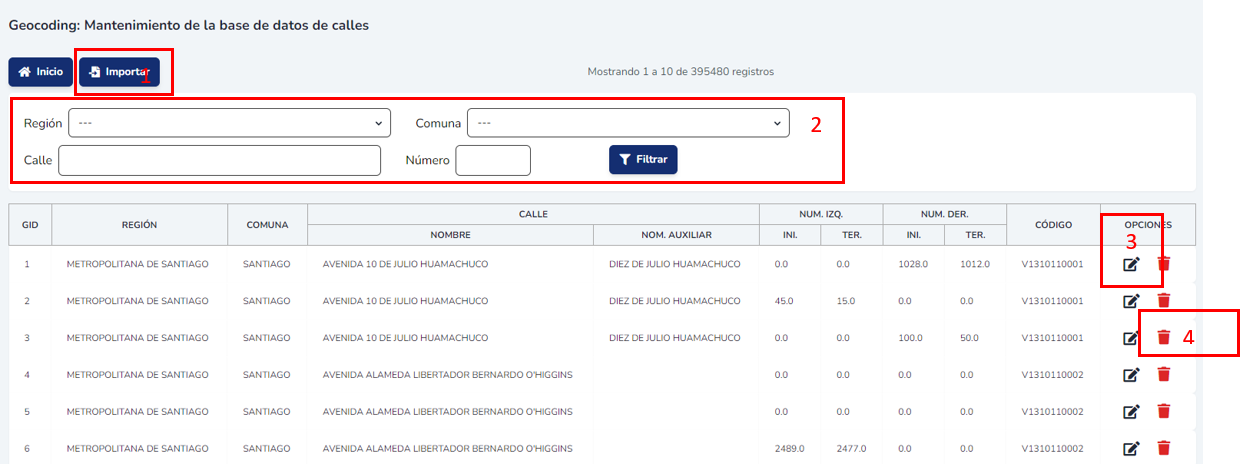Click the edit pencil for GID 5

pyautogui.click(x=1131, y=411)
